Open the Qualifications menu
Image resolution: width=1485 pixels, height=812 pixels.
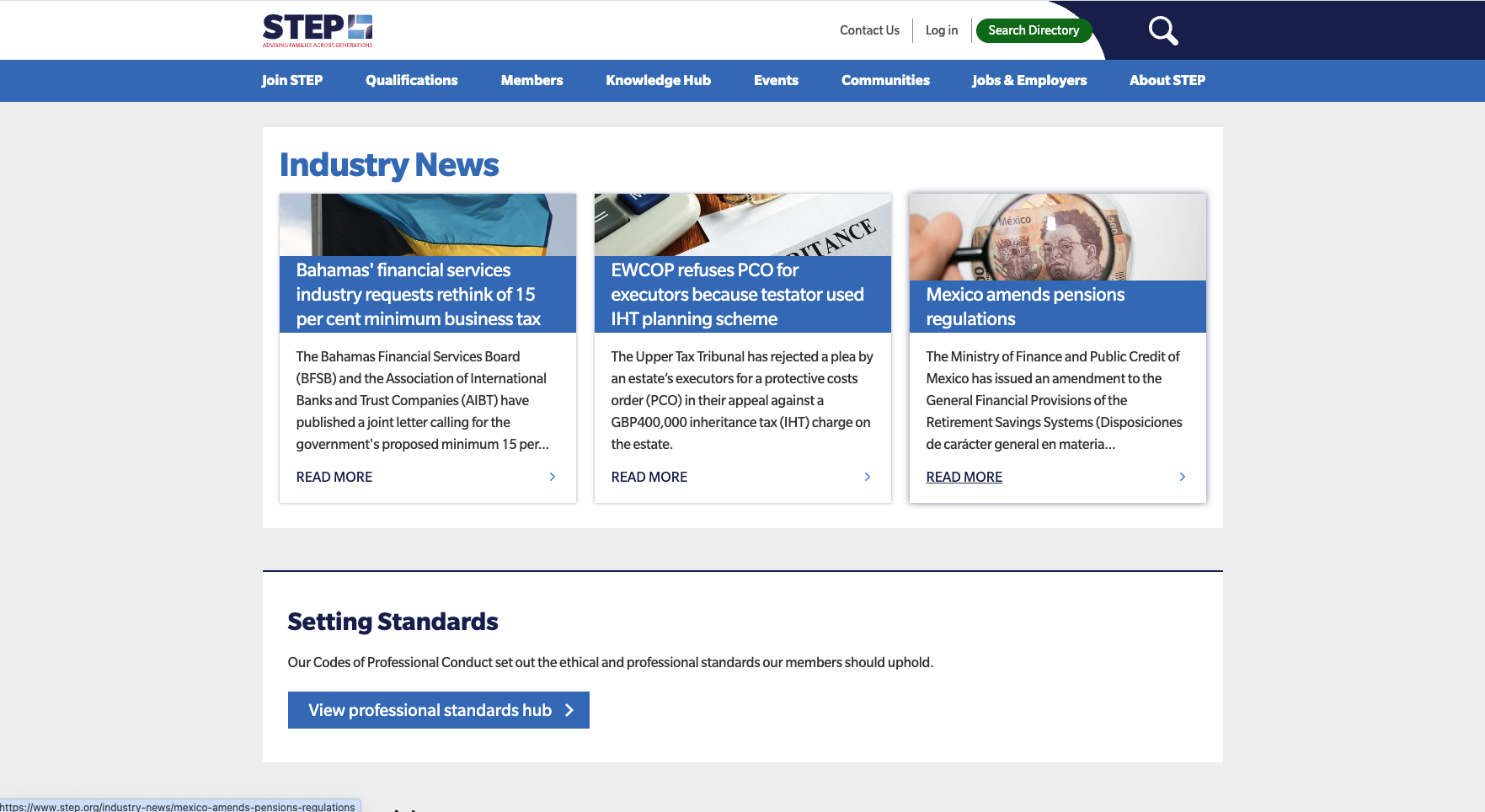pyautogui.click(x=411, y=80)
